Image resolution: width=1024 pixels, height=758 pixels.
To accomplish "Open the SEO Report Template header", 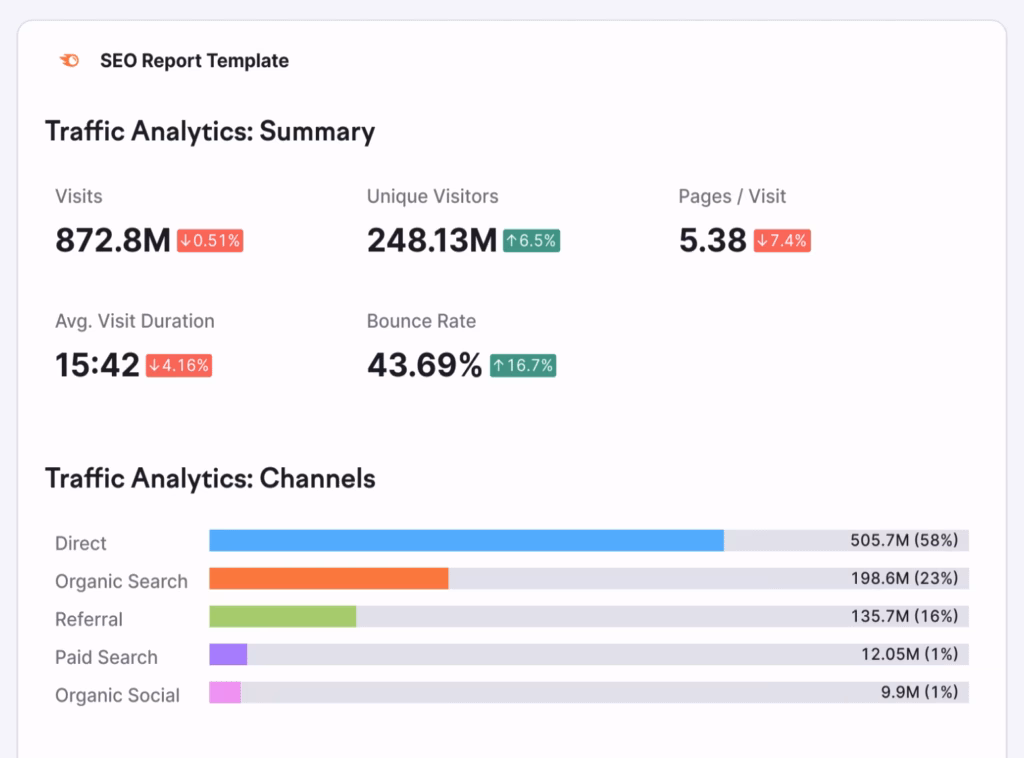I will click(193, 60).
